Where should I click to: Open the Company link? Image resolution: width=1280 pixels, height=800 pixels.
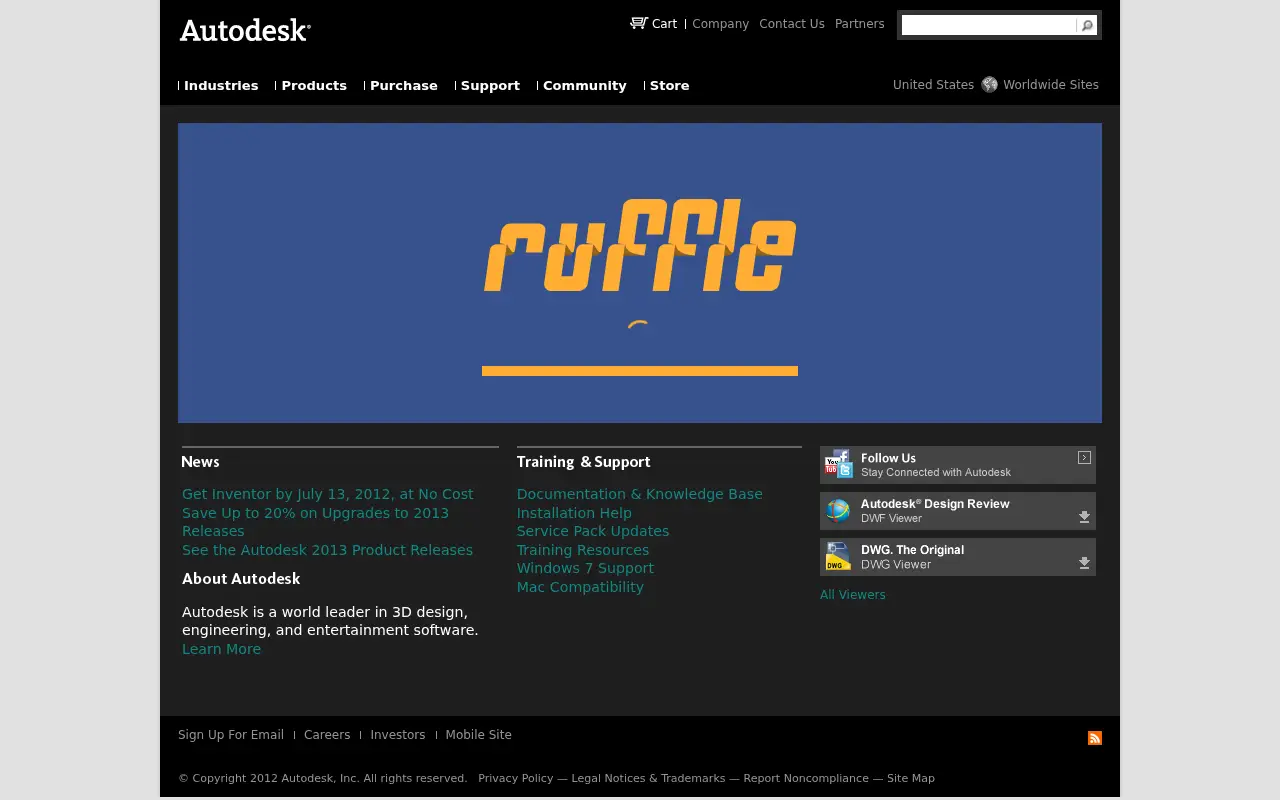pos(720,24)
